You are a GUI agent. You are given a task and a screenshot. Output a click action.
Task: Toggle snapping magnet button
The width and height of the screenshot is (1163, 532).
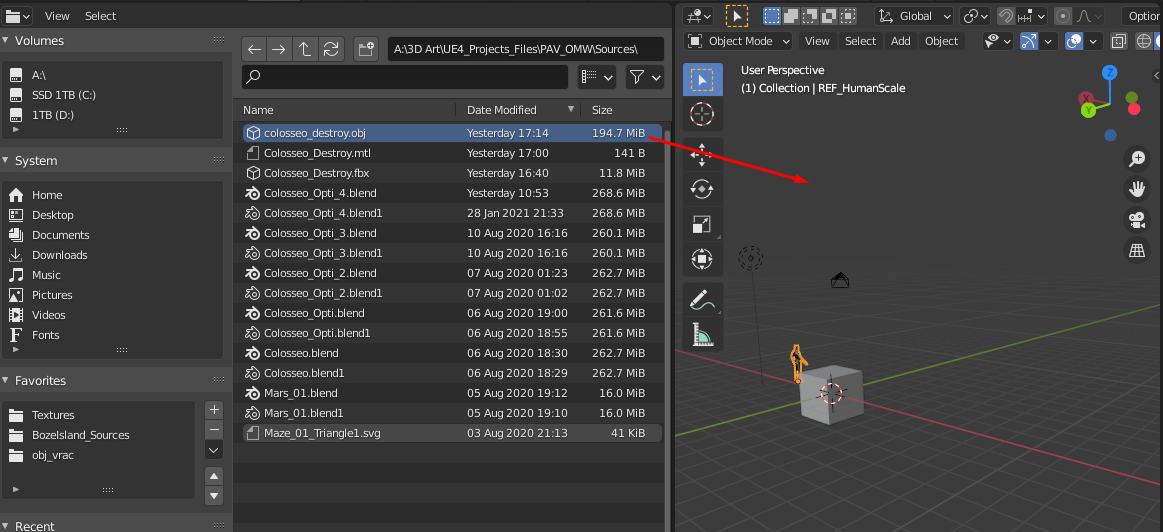point(1006,16)
